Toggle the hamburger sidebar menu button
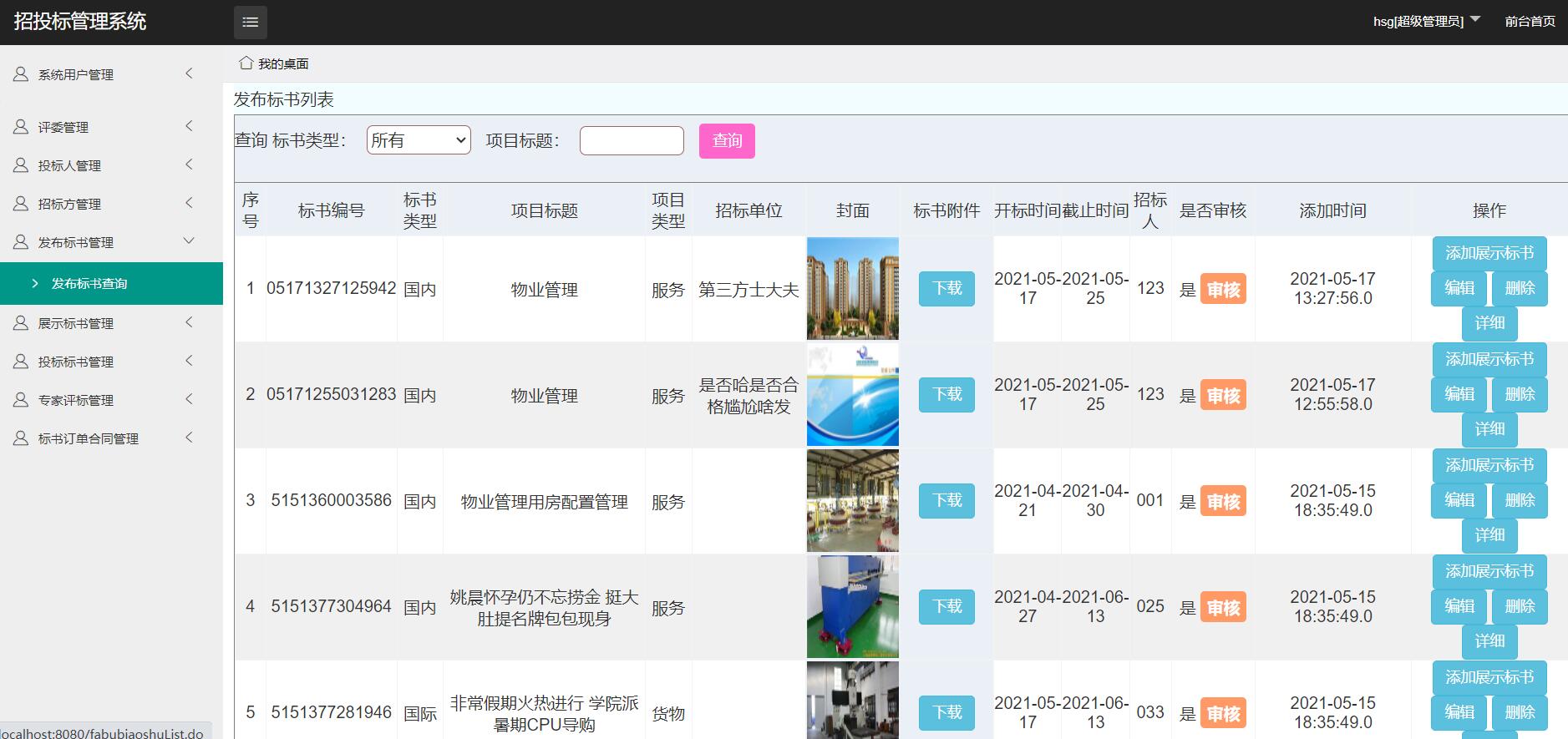Image resolution: width=1568 pixels, height=739 pixels. coord(251,23)
